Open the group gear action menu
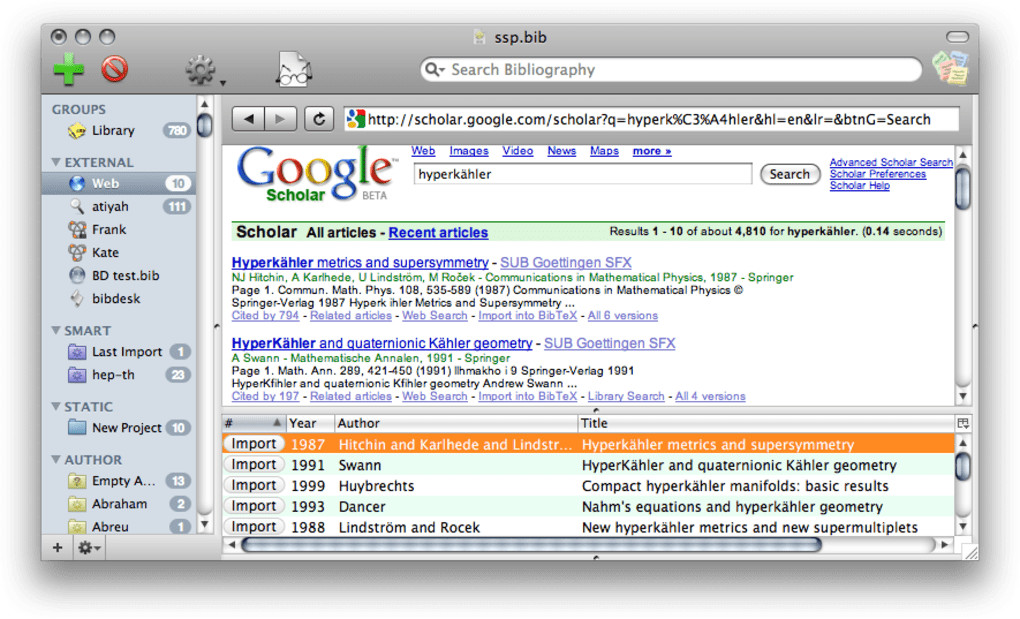Image resolution: width=1020 pixels, height=619 pixels. 89,548
